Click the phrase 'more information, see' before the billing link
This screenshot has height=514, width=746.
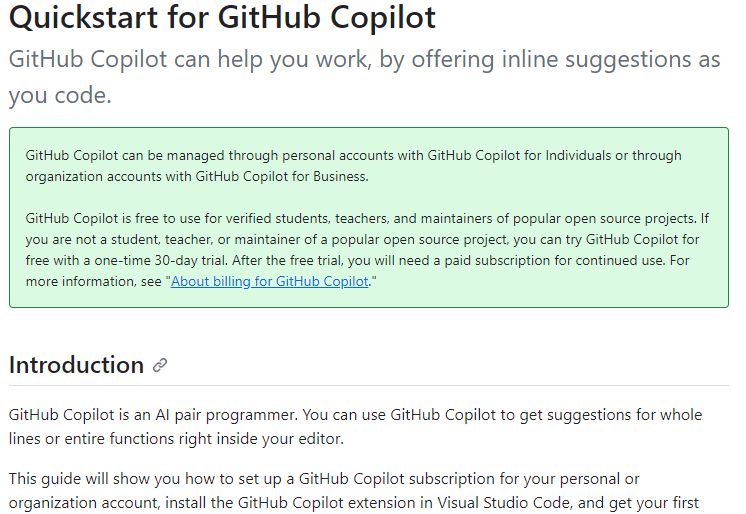94,281
